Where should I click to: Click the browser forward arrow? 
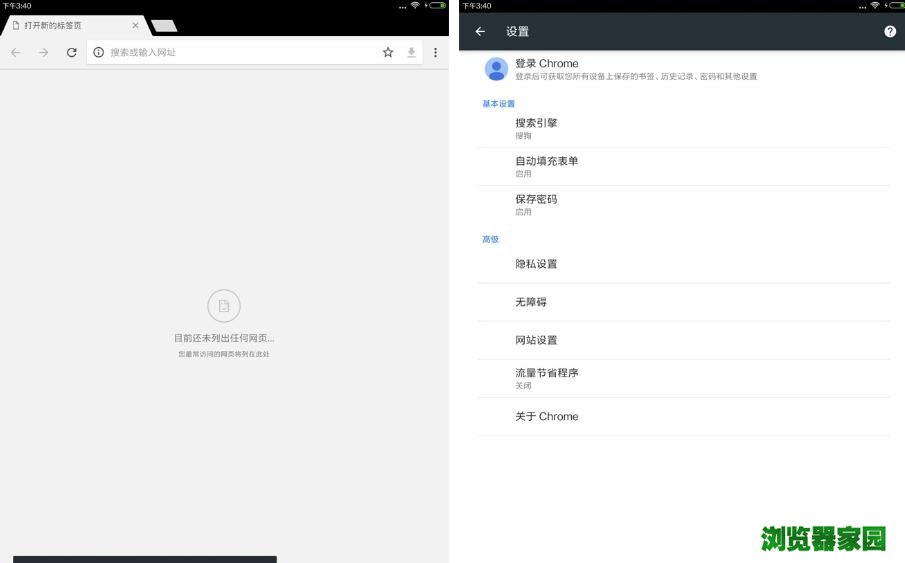[43, 52]
